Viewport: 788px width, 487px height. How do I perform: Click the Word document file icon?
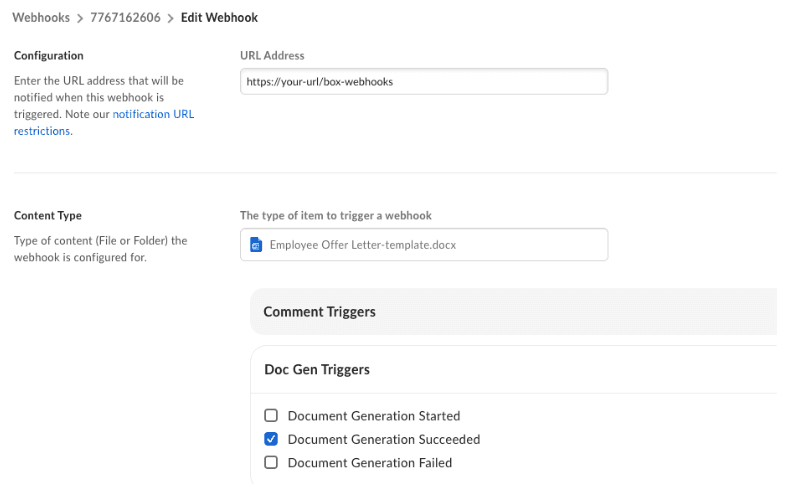[256, 245]
